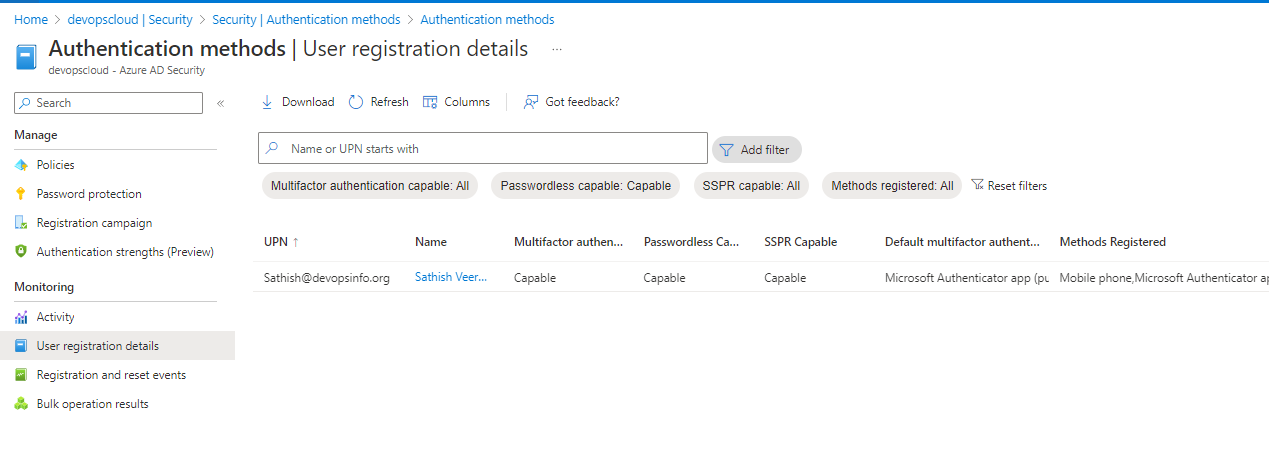Click the Add filter button
Viewport: 1269px width, 461px height.
tap(756, 150)
